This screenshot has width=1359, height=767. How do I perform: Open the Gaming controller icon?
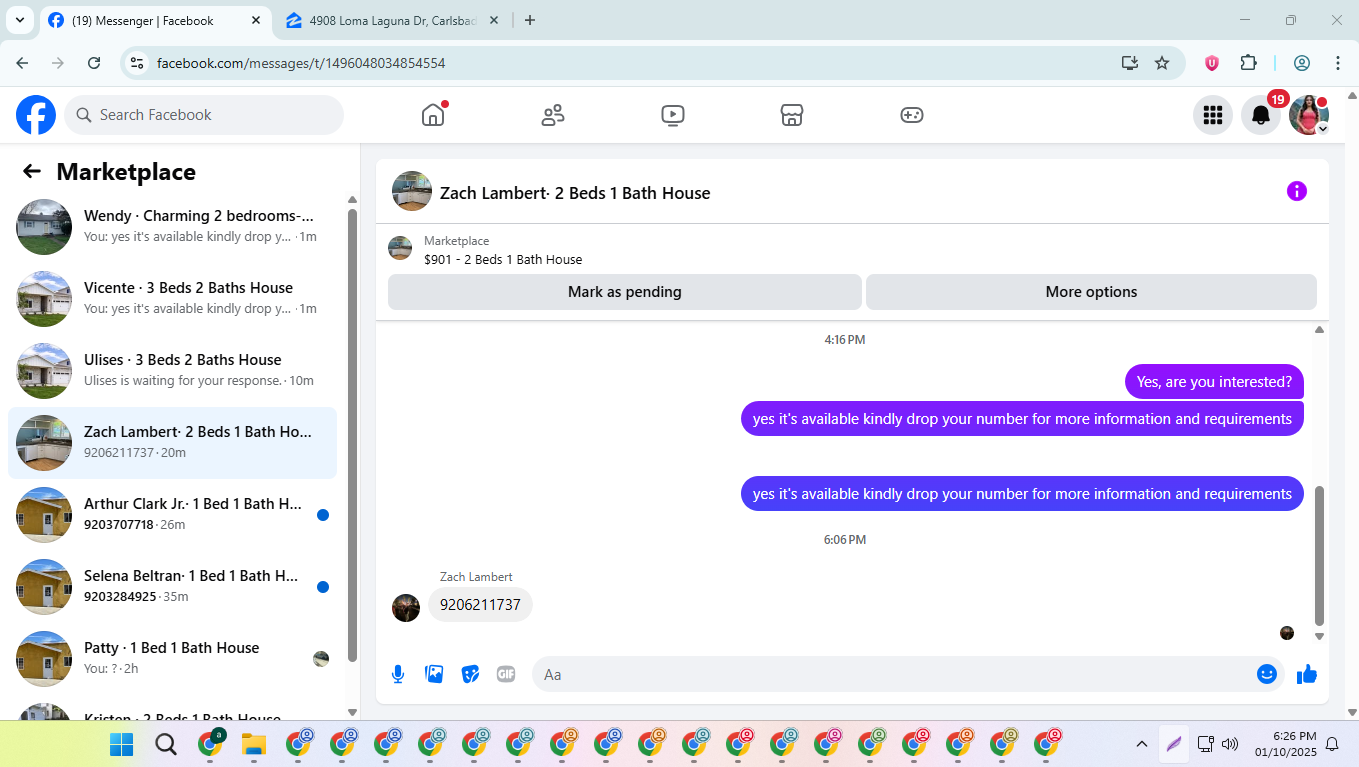coord(912,115)
